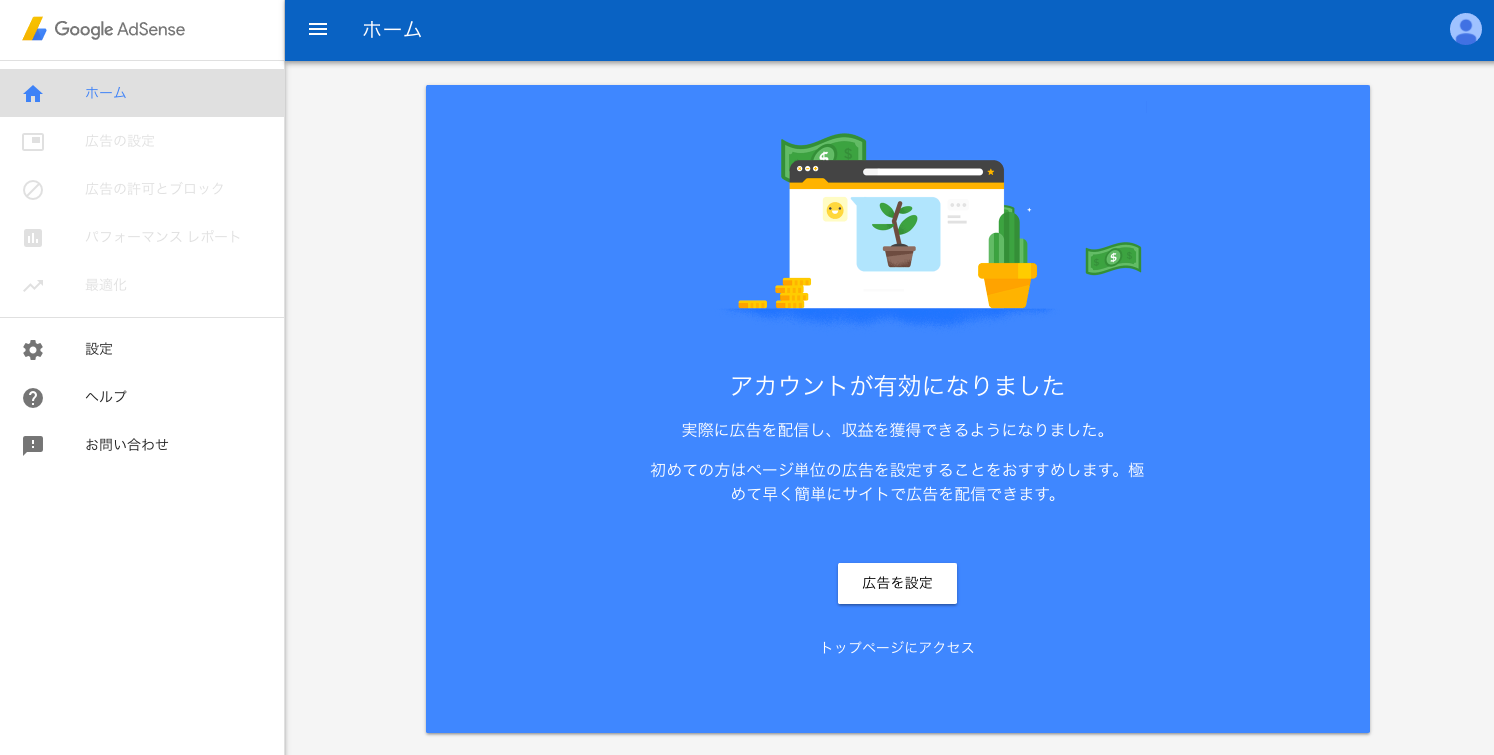
Task: Click the bar chart icon for パフォーマンス レポート
Action: (x=33, y=237)
